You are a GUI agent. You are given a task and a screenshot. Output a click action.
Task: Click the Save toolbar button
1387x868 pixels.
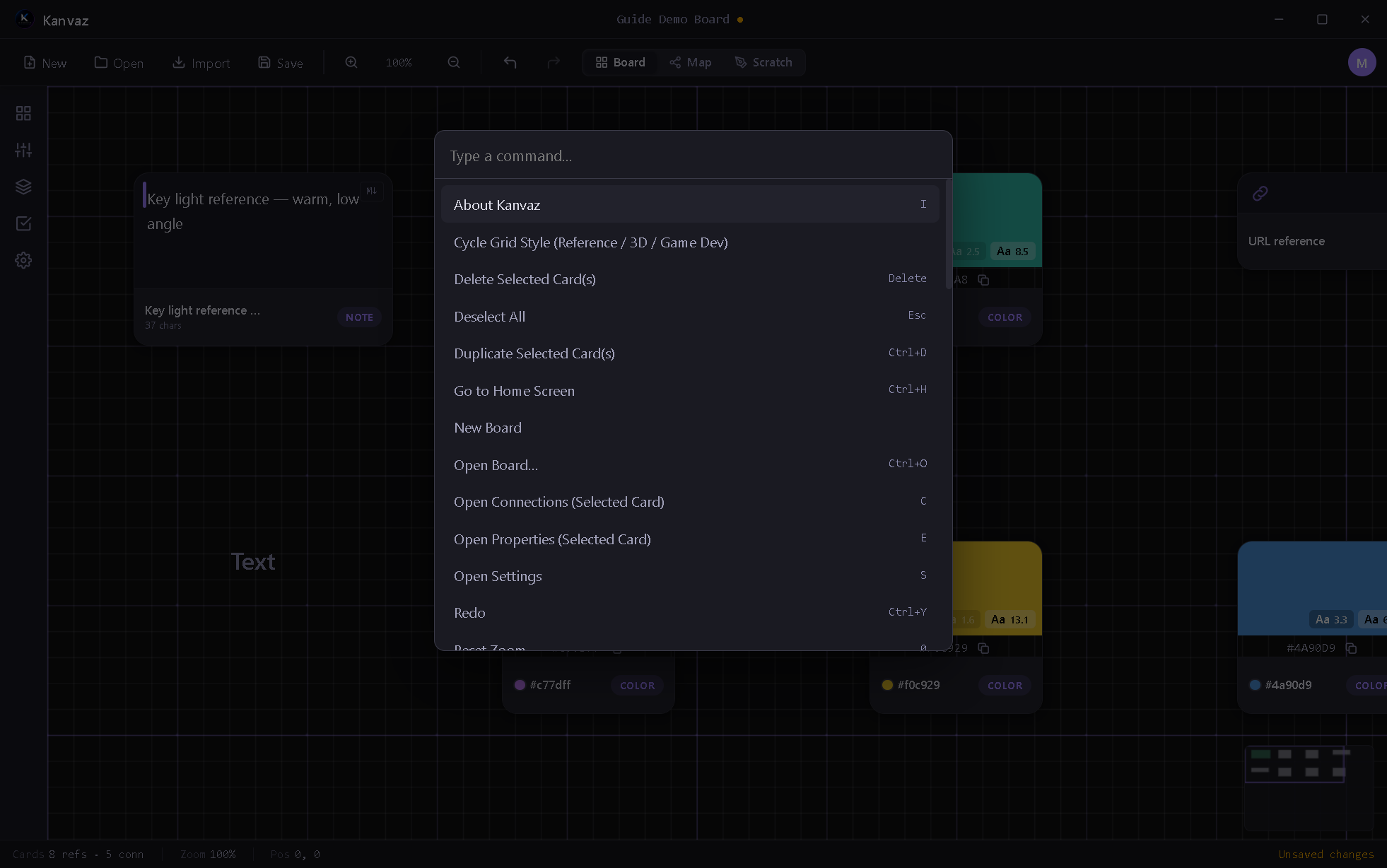281,63
